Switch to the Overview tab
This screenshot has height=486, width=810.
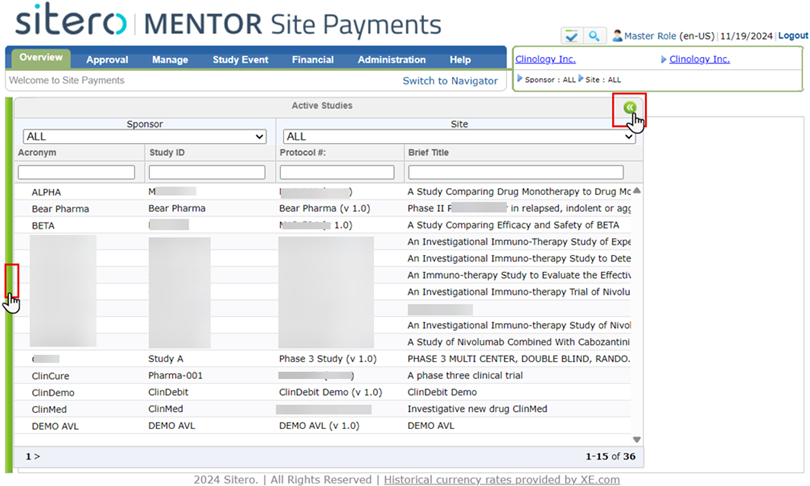[x=41, y=58]
